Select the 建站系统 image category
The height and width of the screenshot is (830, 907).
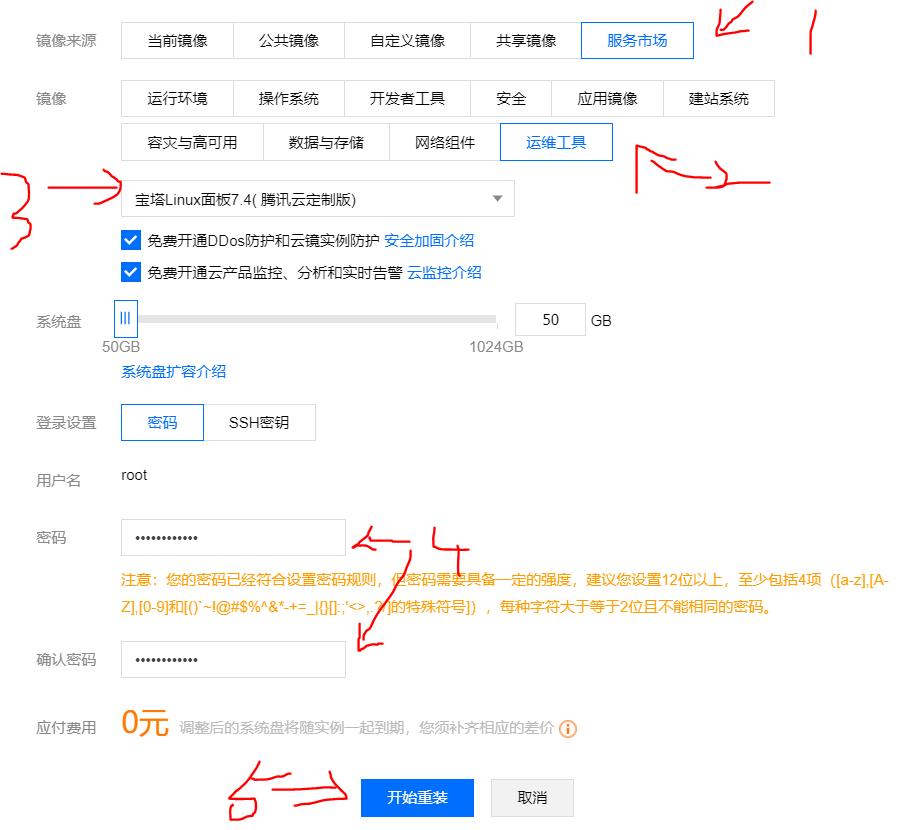pyautogui.click(x=719, y=98)
